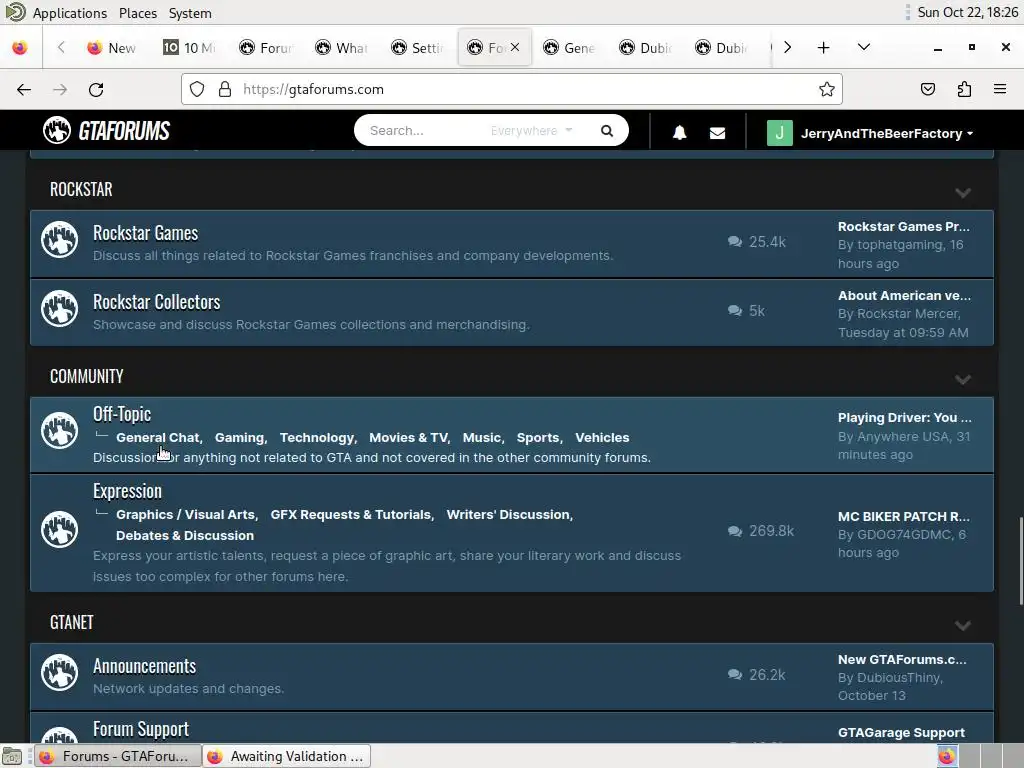Reload the current page
The image size is (1024, 768).
[96, 89]
